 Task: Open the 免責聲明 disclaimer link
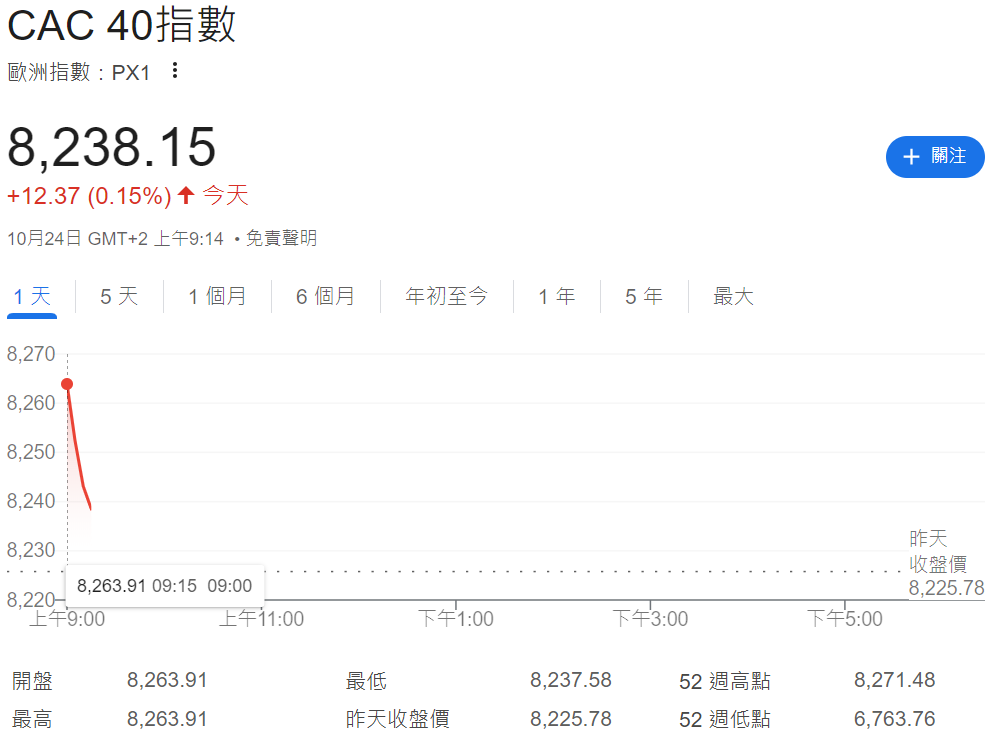pyautogui.click(x=281, y=239)
